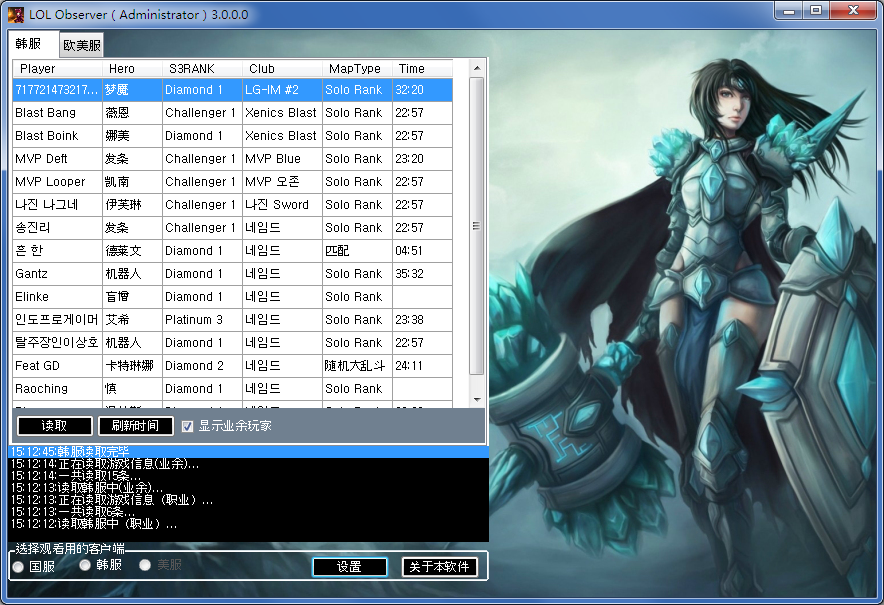Sort by the MapType column header
Viewport: 884px width, 605px height.
357,68
